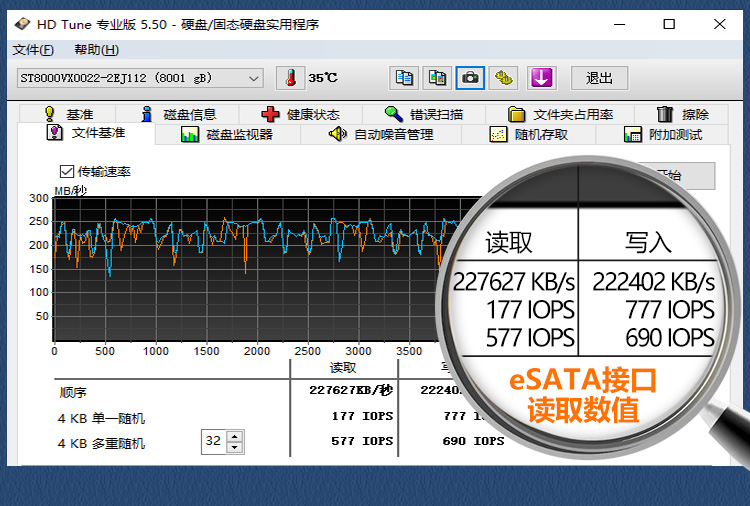Screen dimensions: 750x506
Task: Save screenshot with the camera icon
Action: pyautogui.click(x=470, y=78)
